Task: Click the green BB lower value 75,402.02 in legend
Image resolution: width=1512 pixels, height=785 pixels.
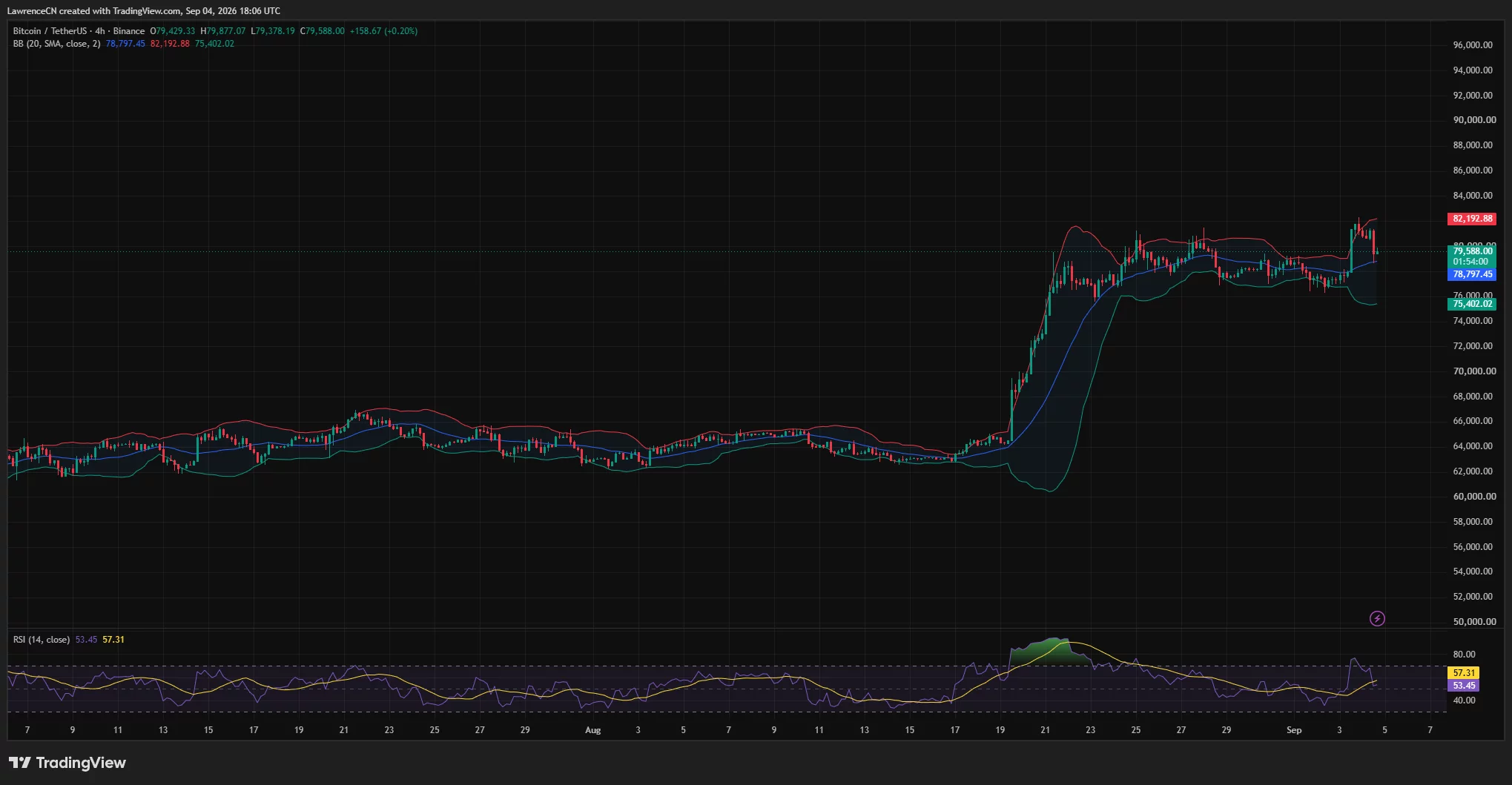Action: click(214, 44)
